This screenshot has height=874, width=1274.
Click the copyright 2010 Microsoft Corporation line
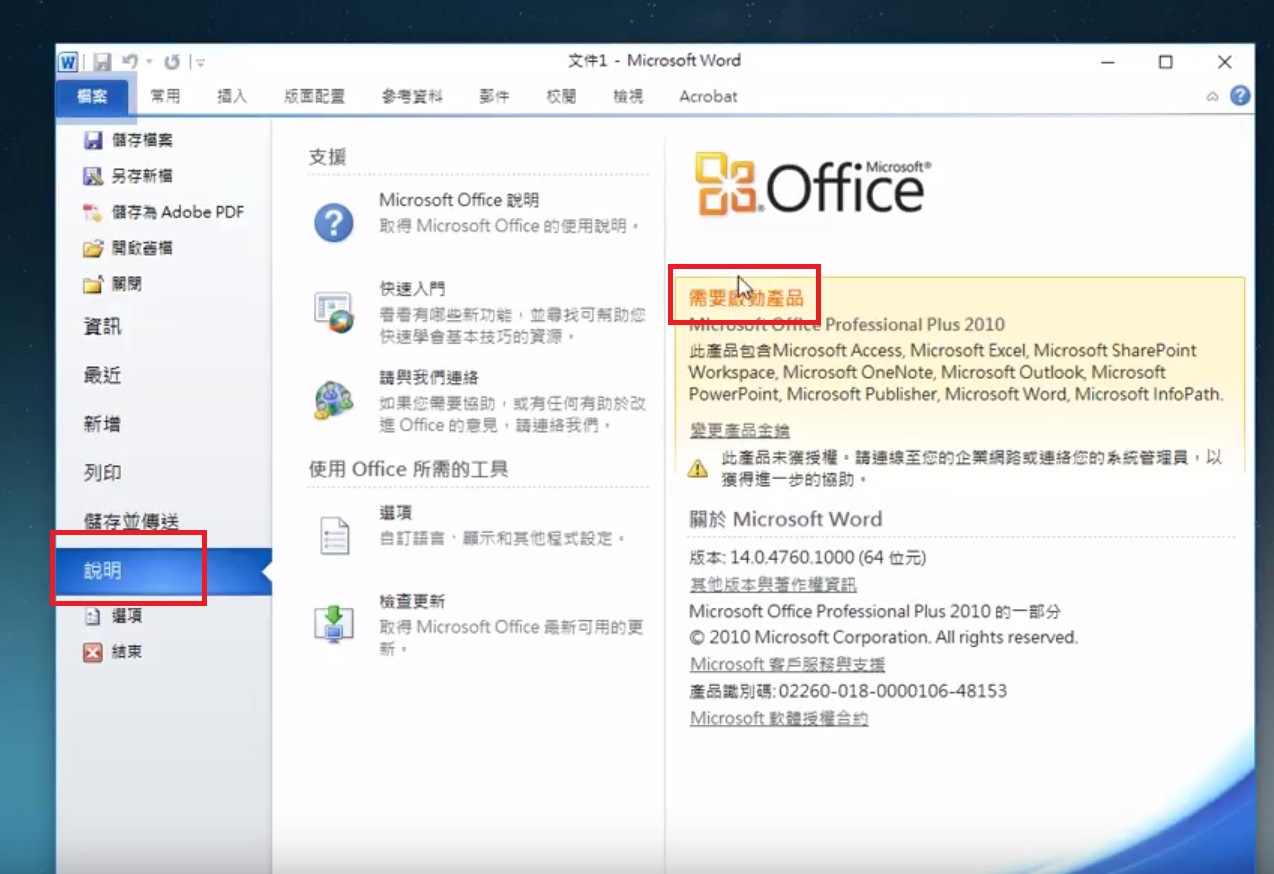[884, 637]
